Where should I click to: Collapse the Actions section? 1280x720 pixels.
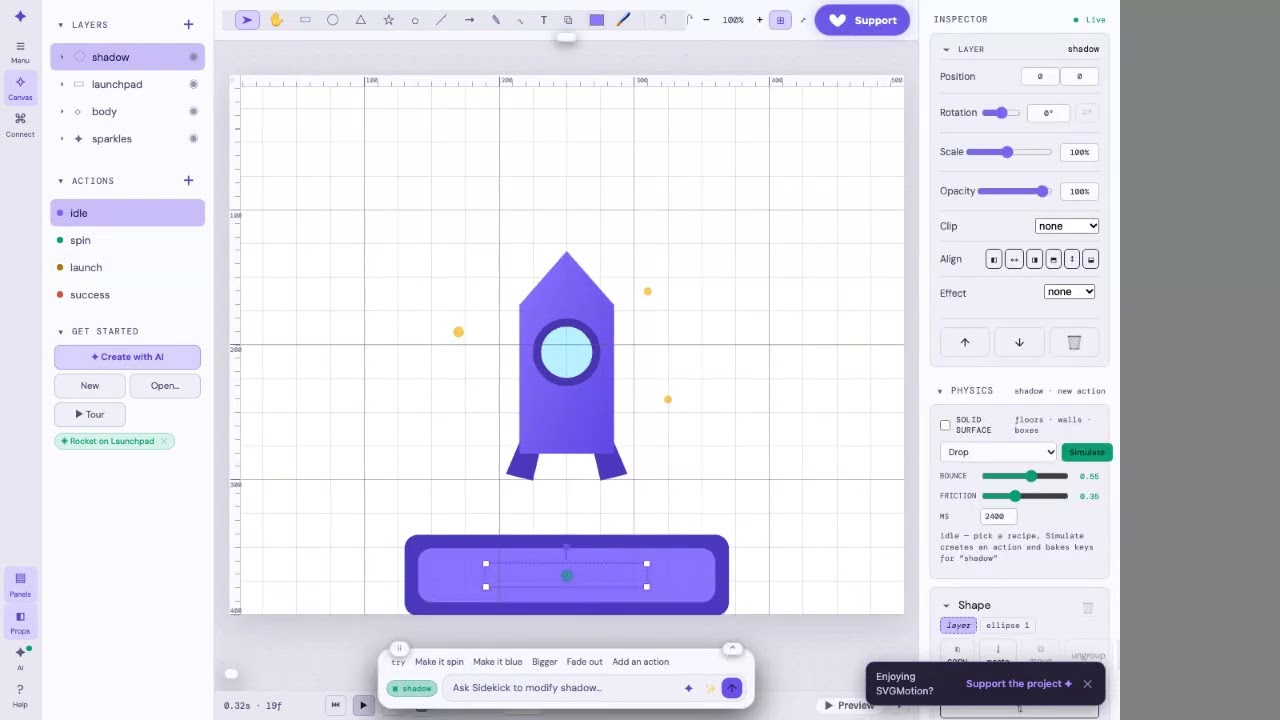click(61, 181)
